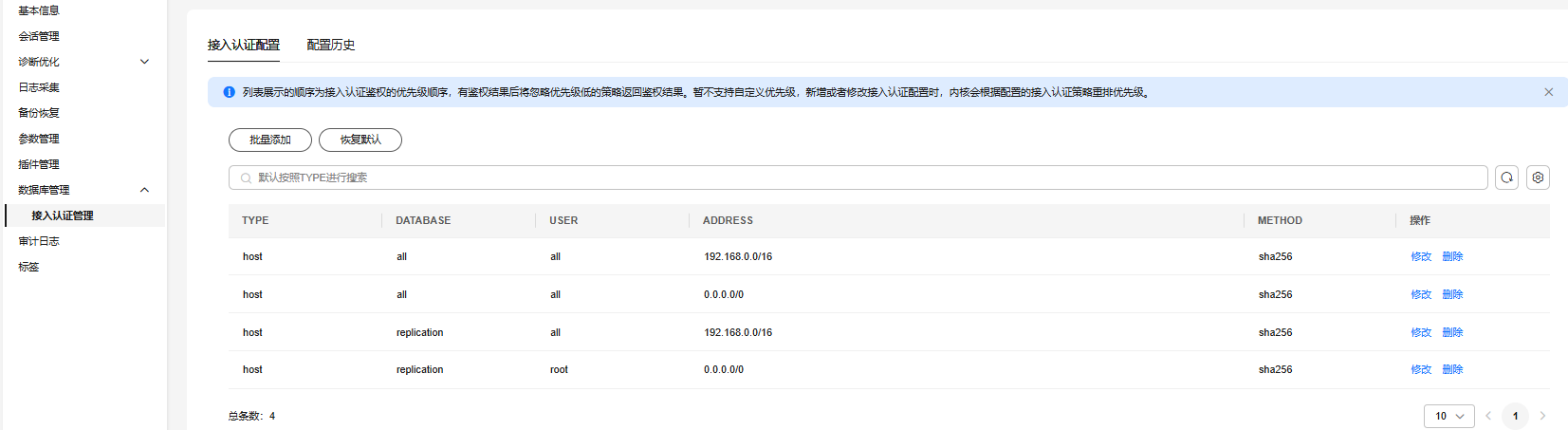
Task: Open the page size 10 dropdown
Action: tap(1448, 416)
